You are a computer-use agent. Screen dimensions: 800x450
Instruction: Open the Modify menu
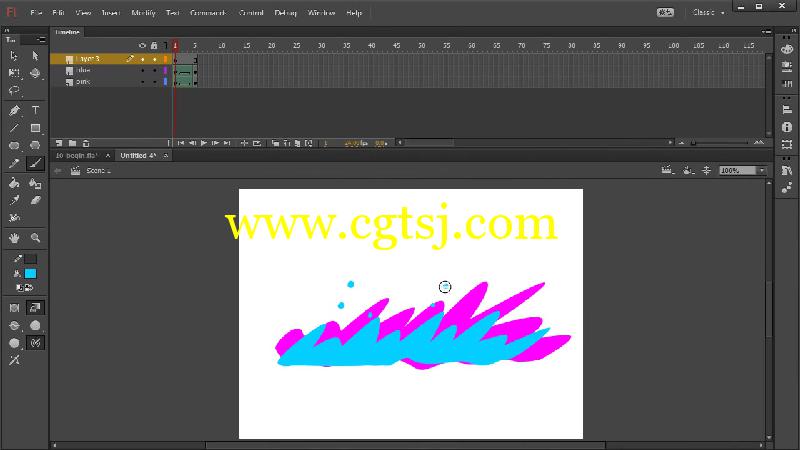[143, 13]
